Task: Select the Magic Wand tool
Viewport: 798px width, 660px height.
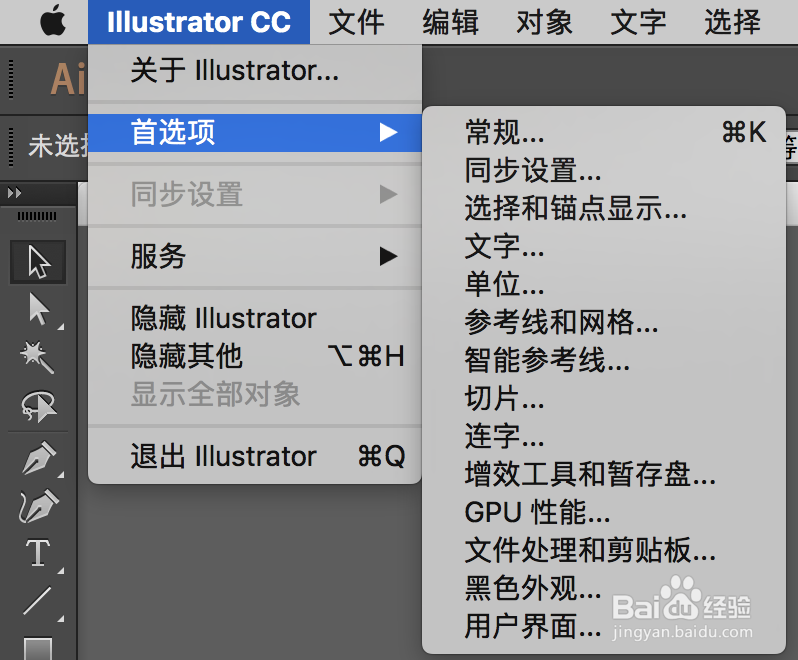Action: tap(37, 357)
